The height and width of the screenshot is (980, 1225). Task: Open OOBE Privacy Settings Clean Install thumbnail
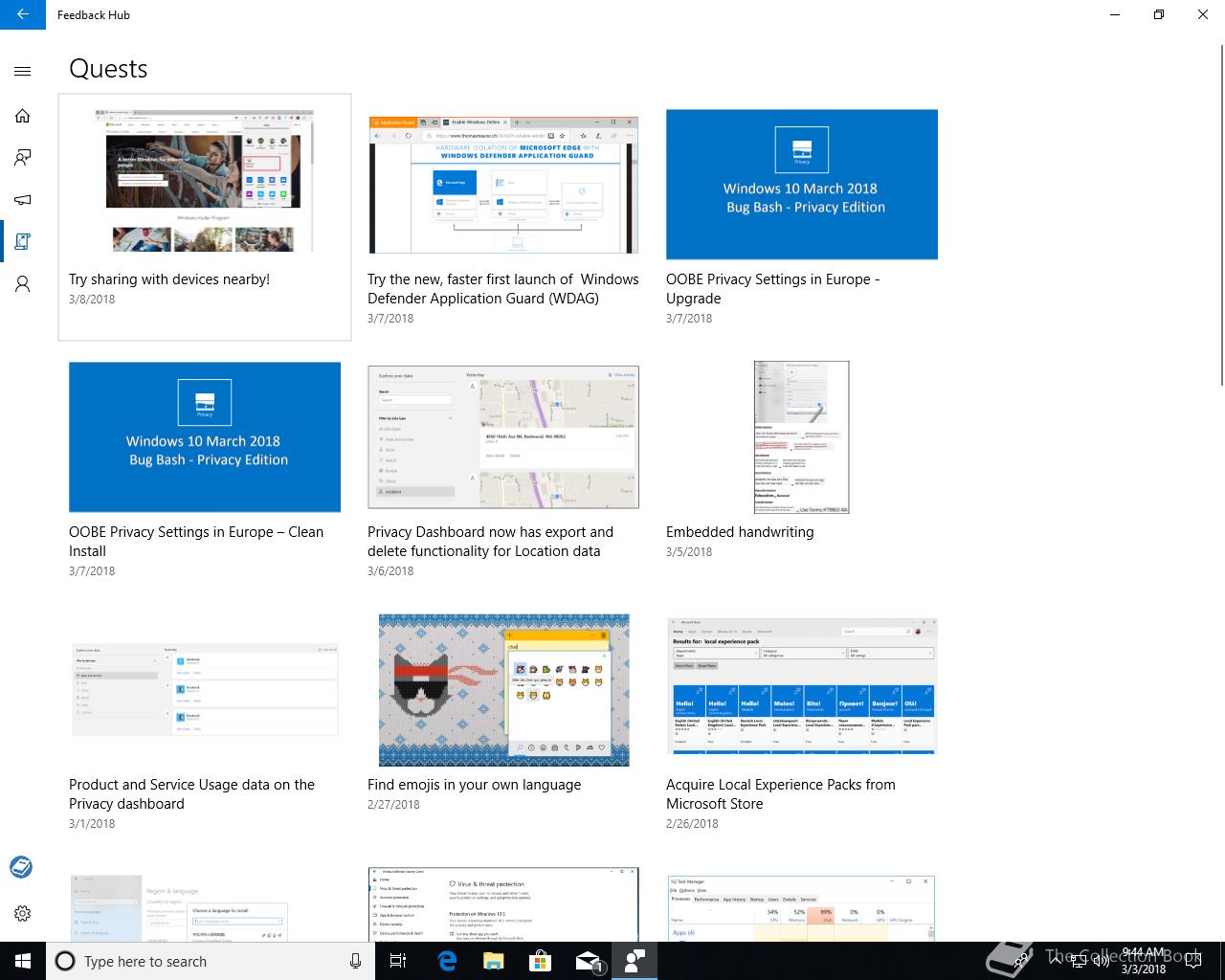tap(205, 436)
